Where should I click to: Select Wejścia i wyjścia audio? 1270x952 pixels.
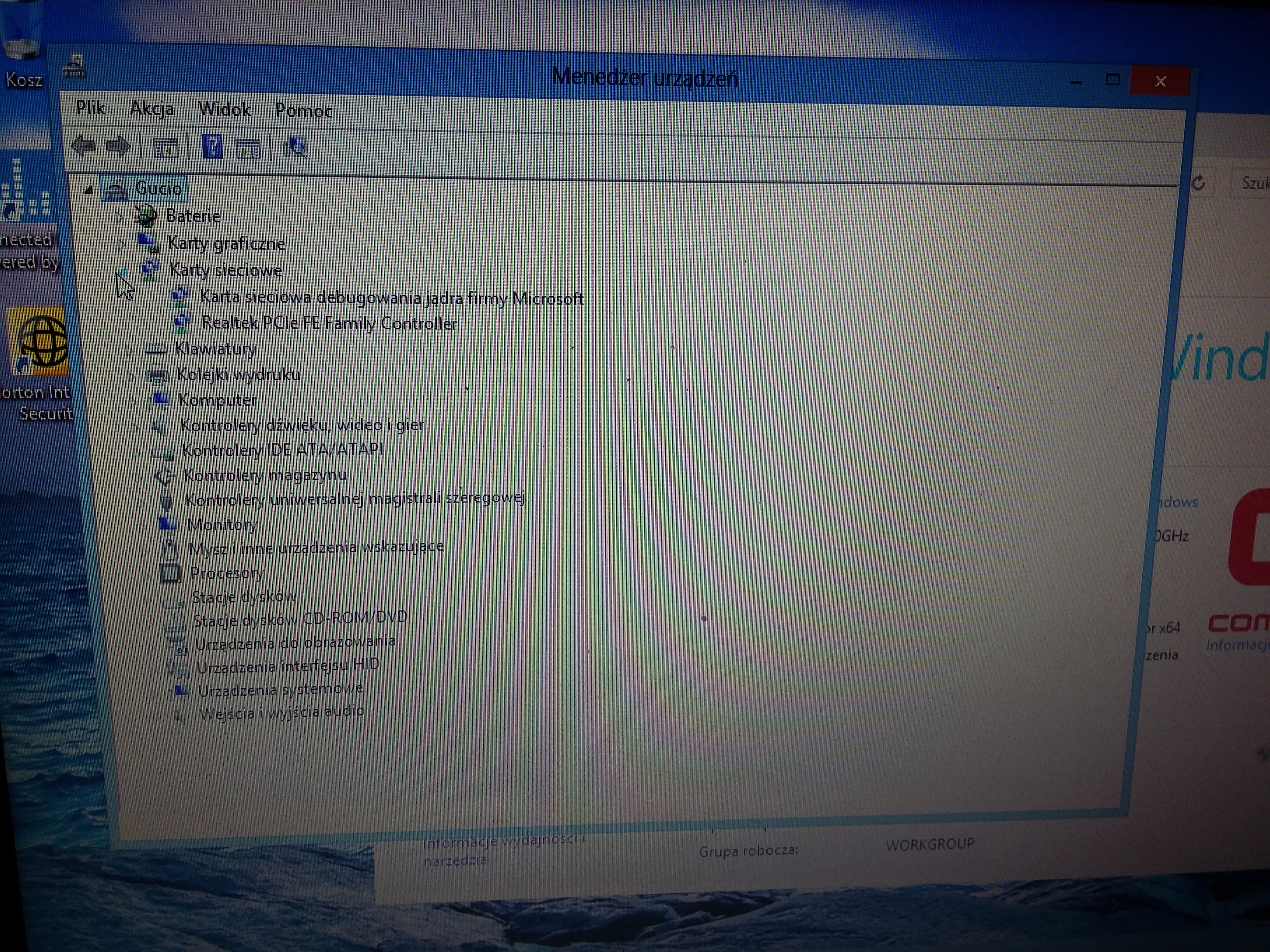pyautogui.click(x=282, y=712)
